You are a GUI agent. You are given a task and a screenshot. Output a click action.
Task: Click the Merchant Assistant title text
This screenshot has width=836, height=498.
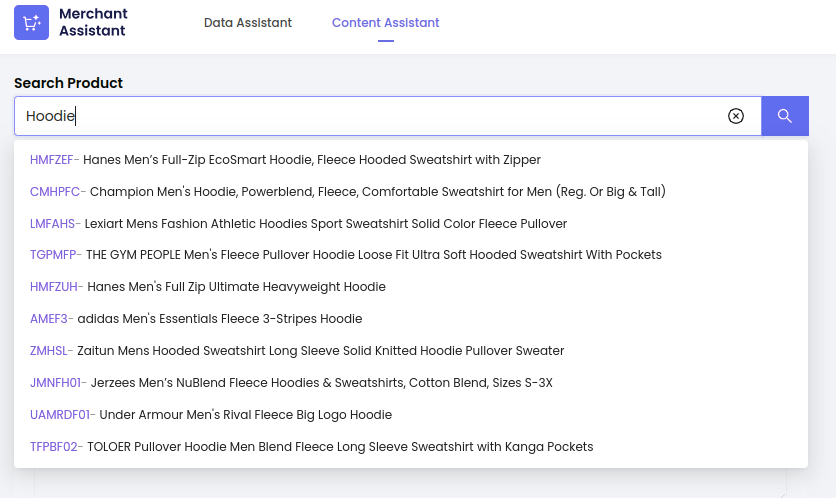[x=93, y=22]
